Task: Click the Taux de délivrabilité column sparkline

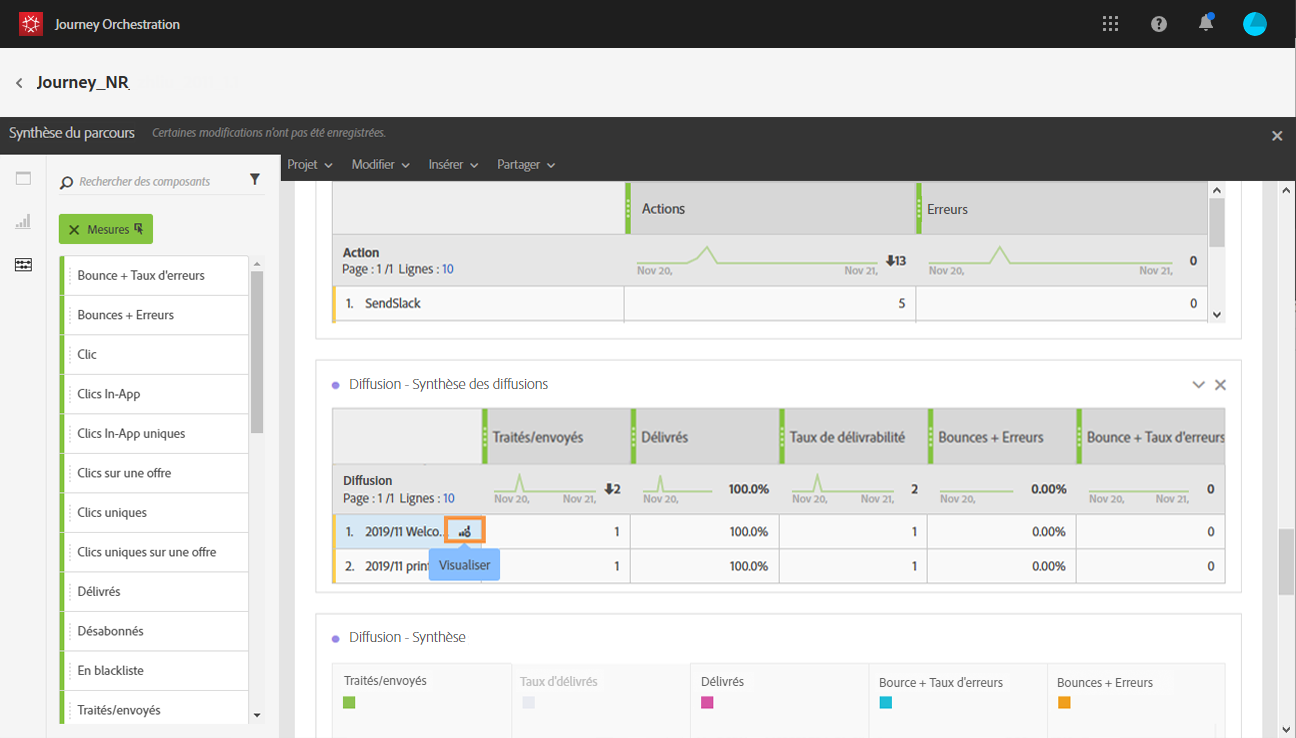Action: coord(842,486)
